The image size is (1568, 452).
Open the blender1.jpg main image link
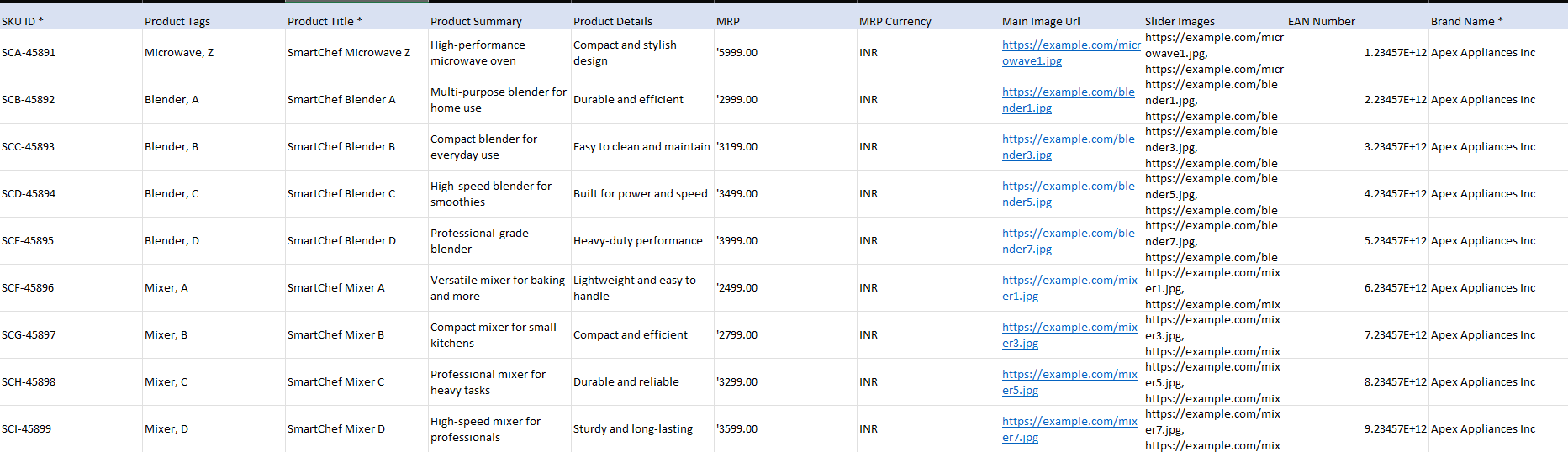1068,100
